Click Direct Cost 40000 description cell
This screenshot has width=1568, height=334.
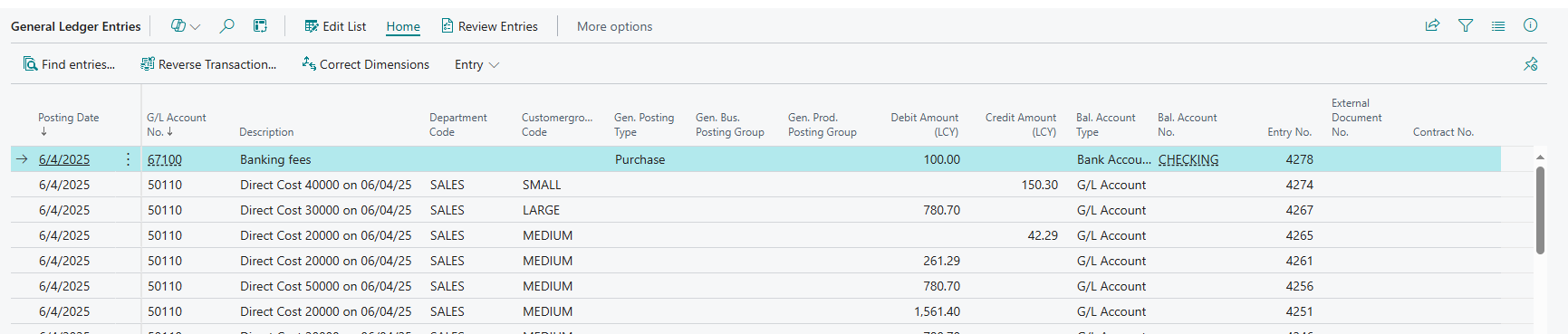pos(326,185)
